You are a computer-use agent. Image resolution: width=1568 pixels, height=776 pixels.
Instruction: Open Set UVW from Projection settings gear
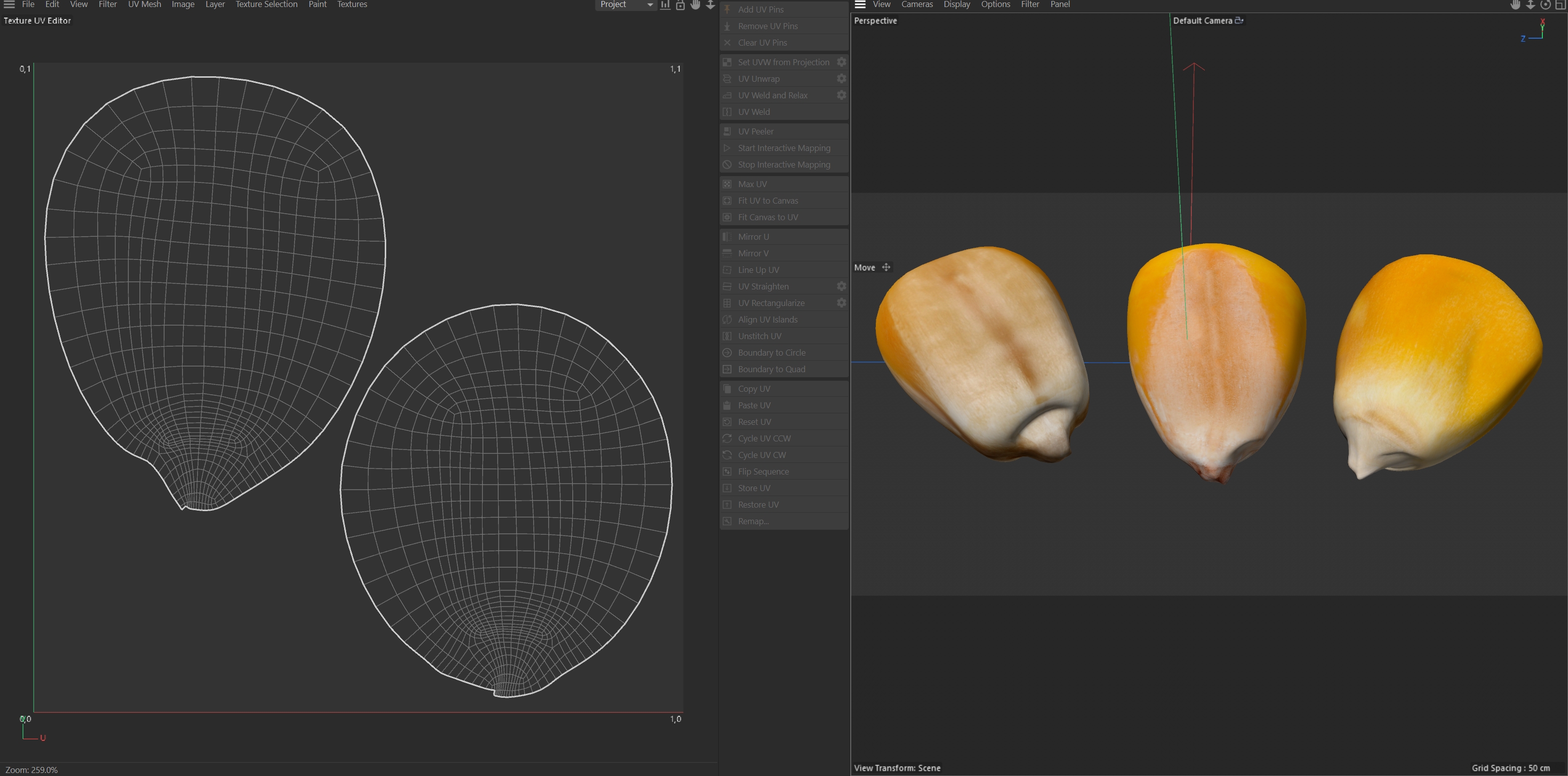pos(841,62)
